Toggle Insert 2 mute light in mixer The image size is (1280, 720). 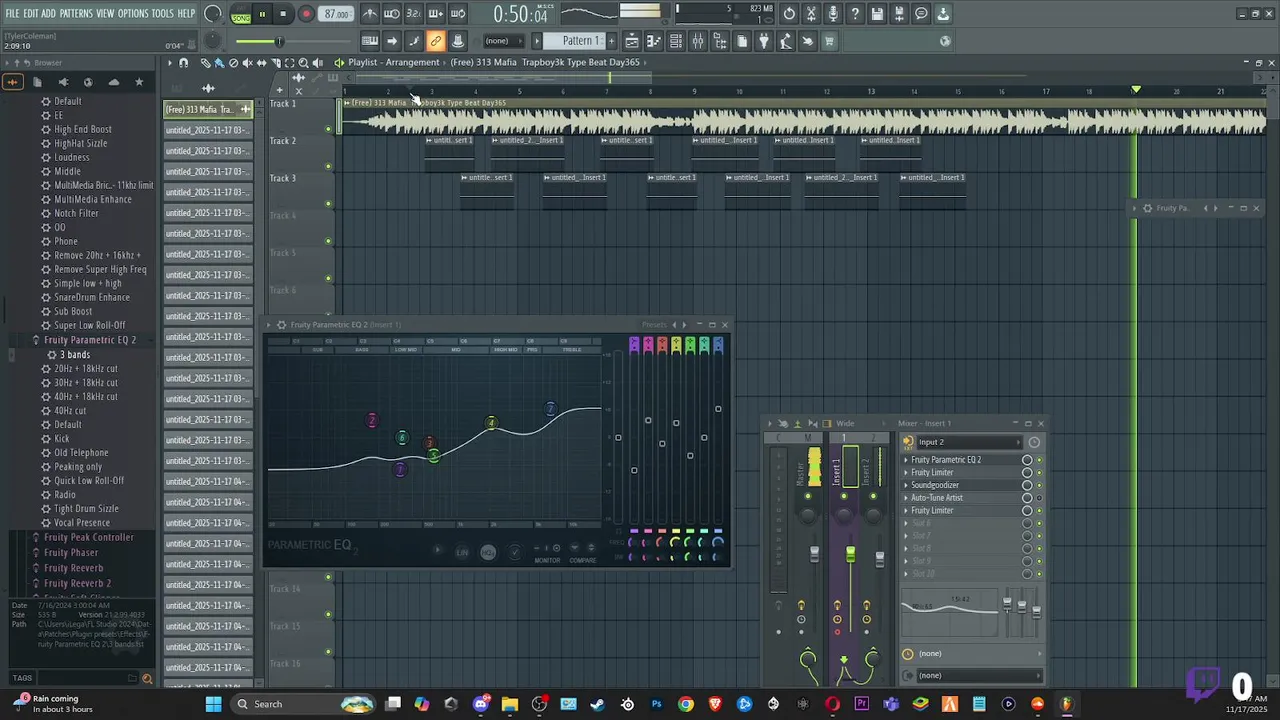(873, 496)
